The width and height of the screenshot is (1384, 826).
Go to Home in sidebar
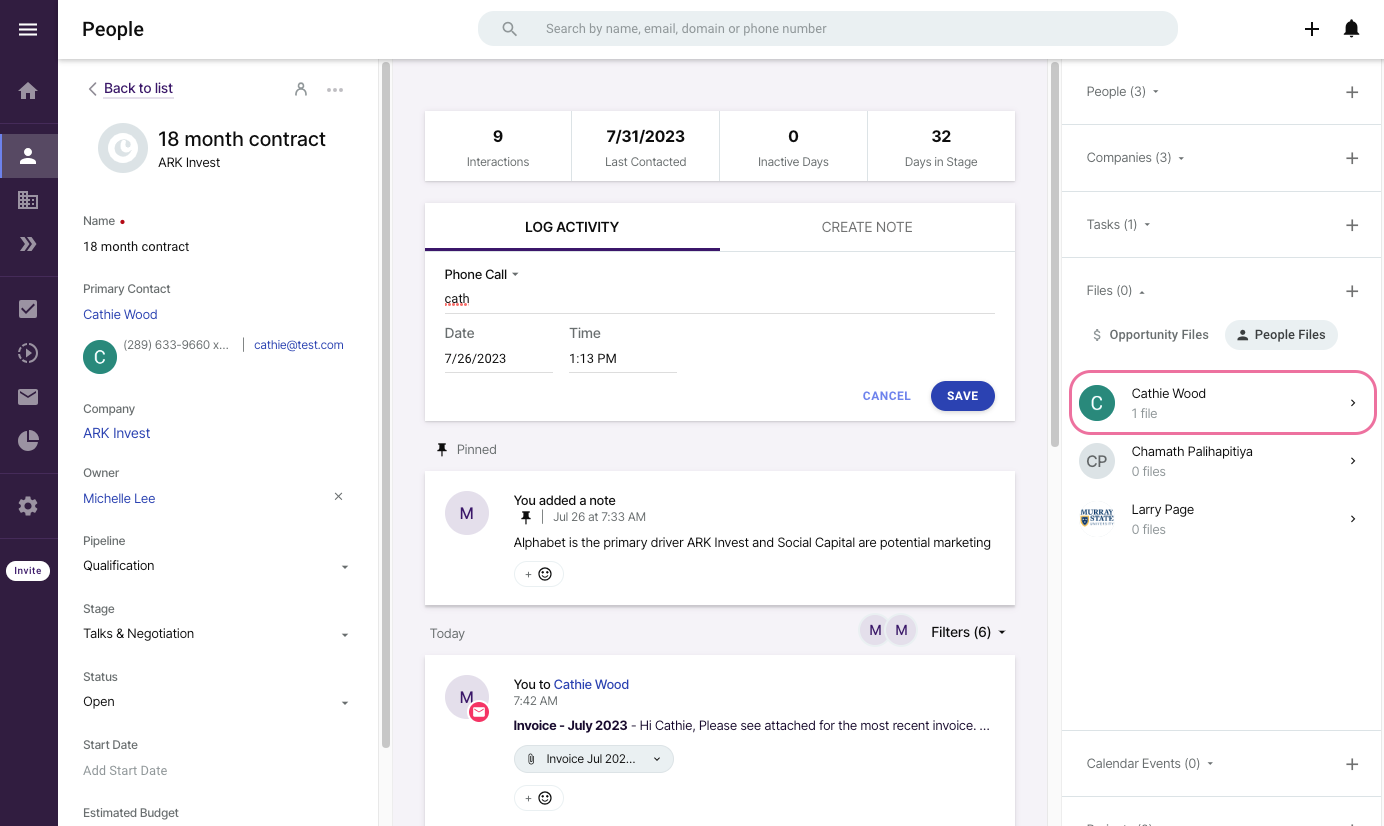[28, 91]
